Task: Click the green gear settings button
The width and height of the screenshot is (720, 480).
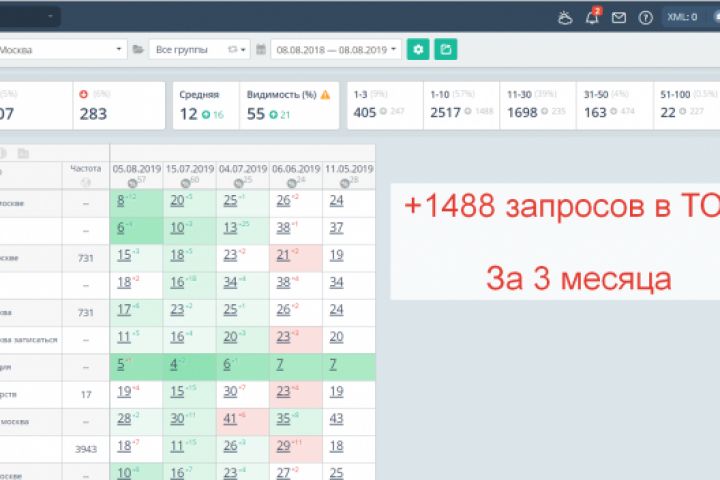Action: point(418,49)
